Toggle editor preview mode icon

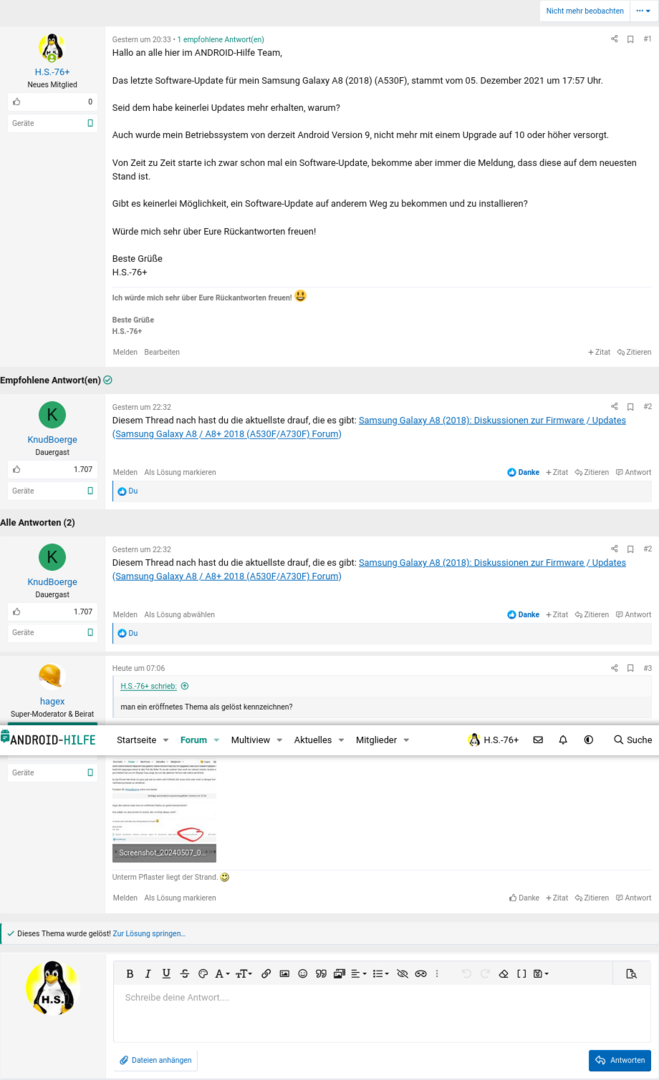(x=630, y=973)
